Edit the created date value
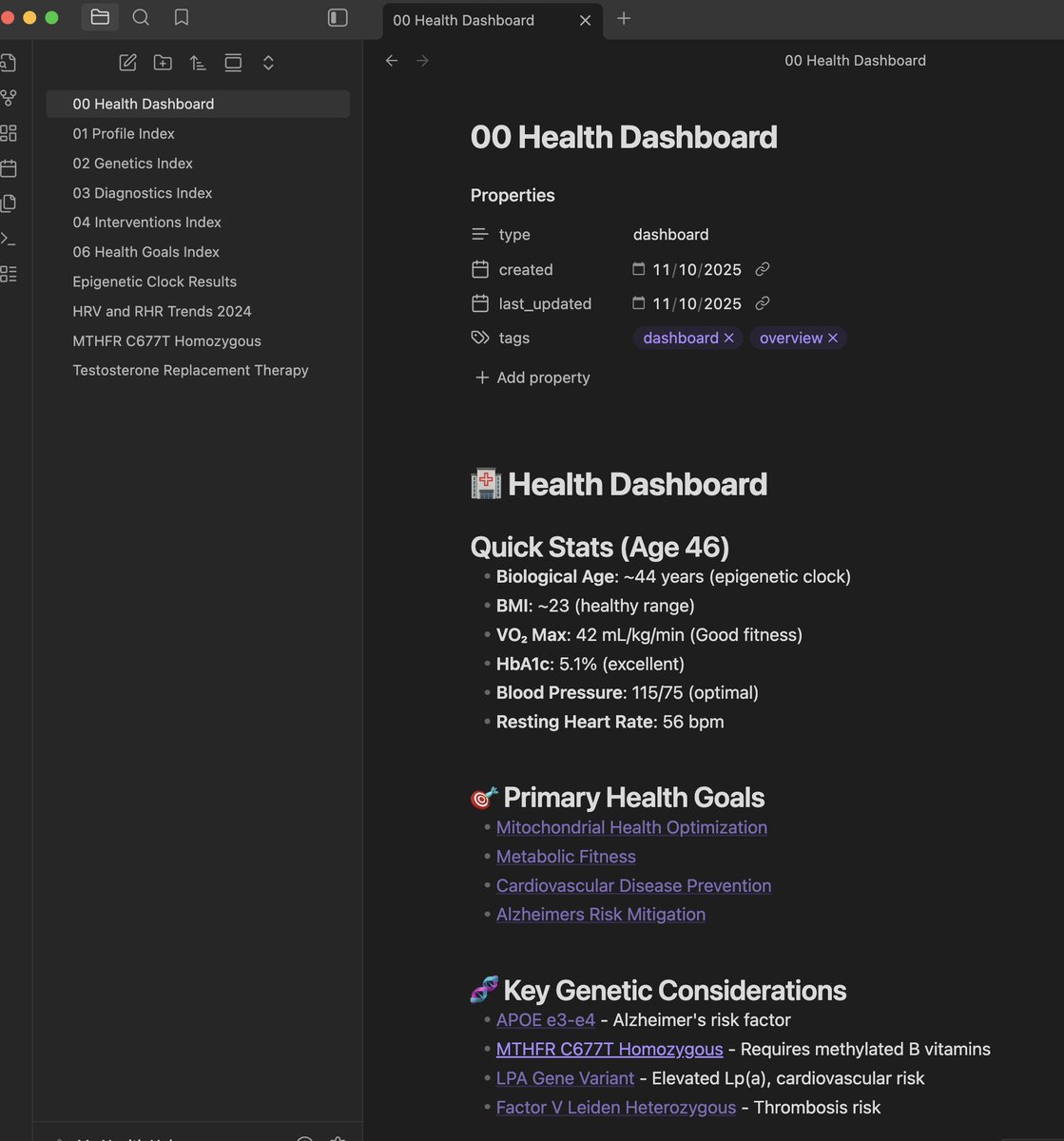 click(x=697, y=269)
